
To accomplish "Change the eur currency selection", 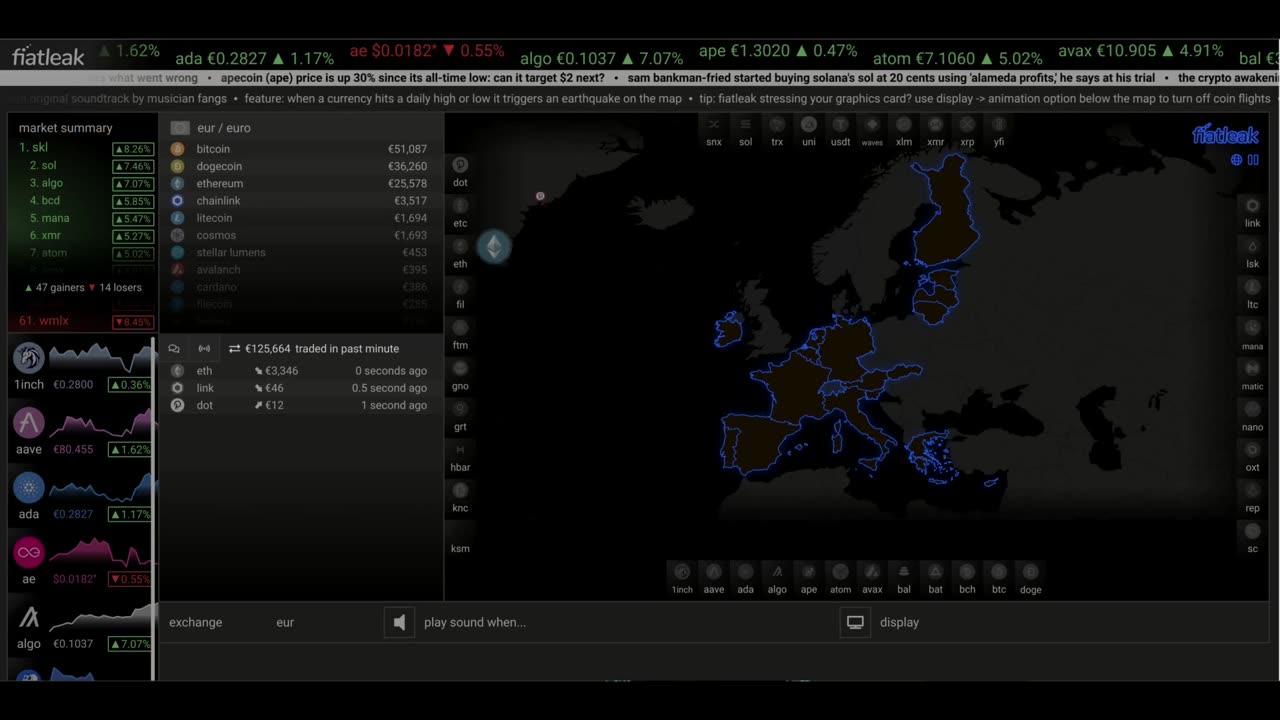I will coord(285,622).
